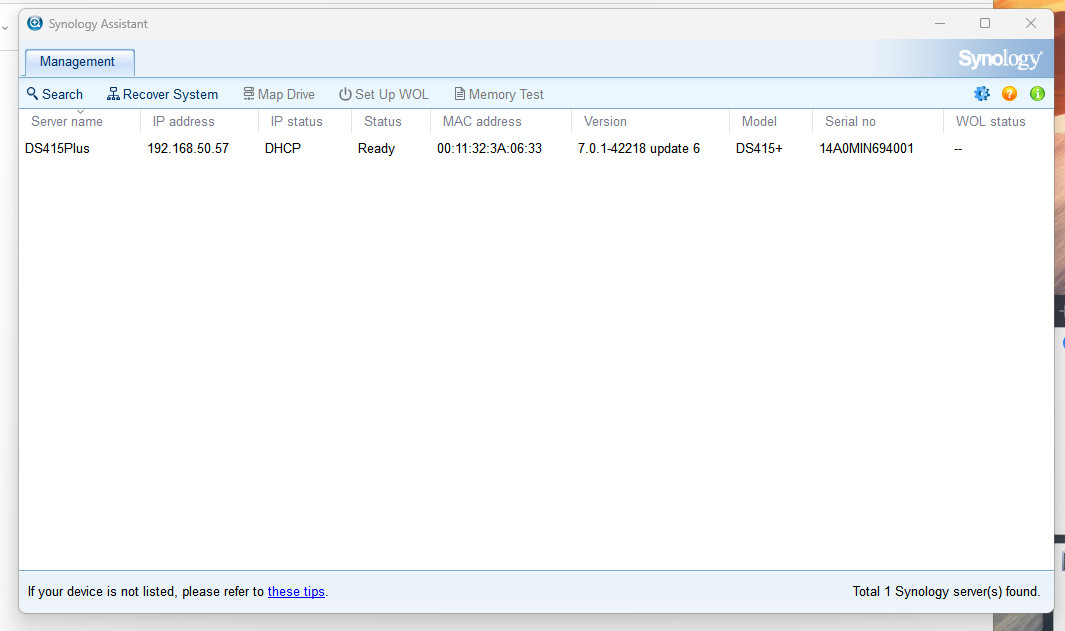Open preferences via the blue gear icon
1065x631 pixels.
981,94
